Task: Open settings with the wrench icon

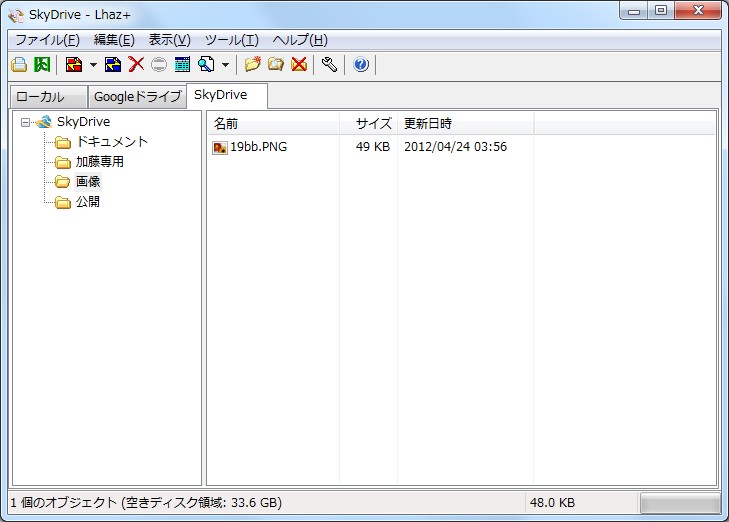Action: coord(329,65)
